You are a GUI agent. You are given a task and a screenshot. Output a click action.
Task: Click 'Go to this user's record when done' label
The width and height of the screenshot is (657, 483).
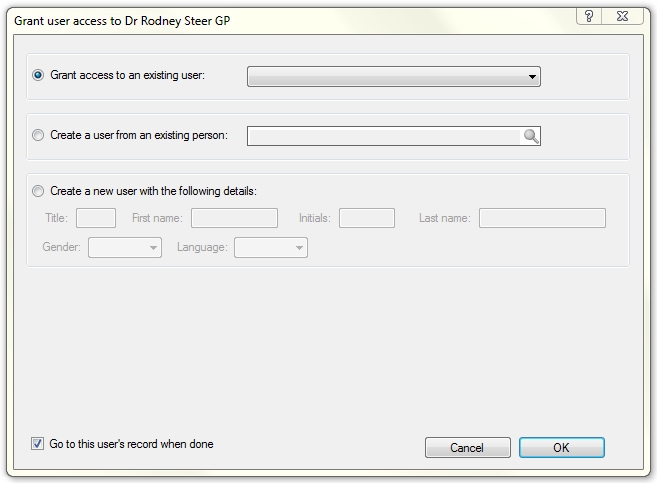tap(131, 444)
